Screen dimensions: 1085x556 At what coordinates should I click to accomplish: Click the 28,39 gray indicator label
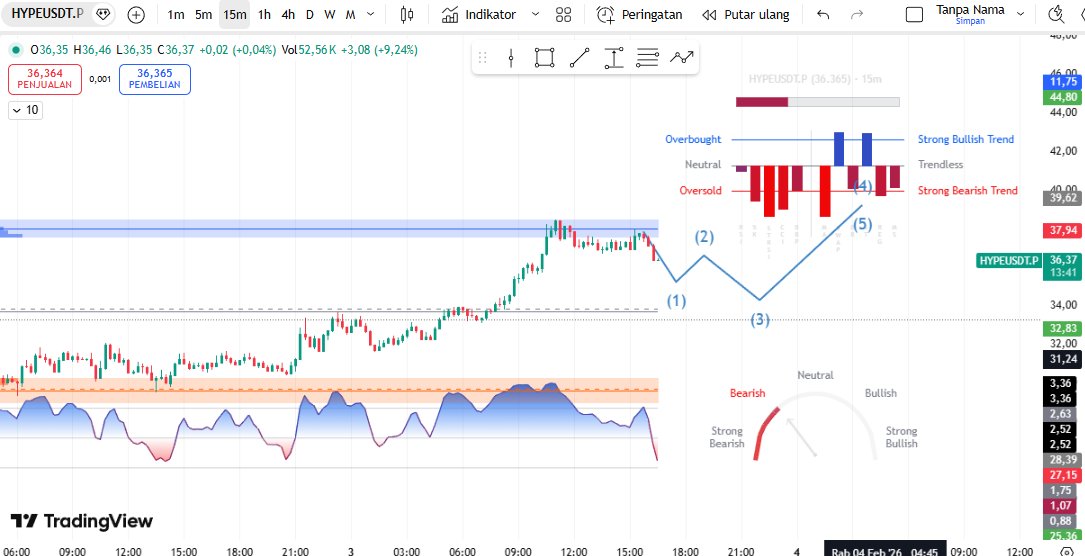coord(1062,459)
